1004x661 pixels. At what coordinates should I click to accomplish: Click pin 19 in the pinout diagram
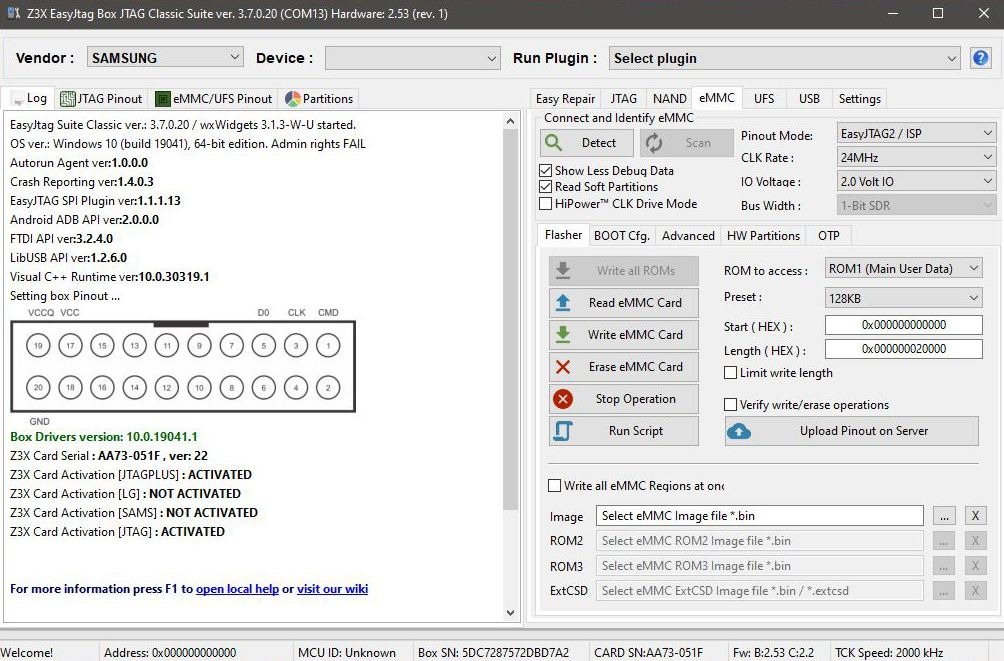(38, 346)
